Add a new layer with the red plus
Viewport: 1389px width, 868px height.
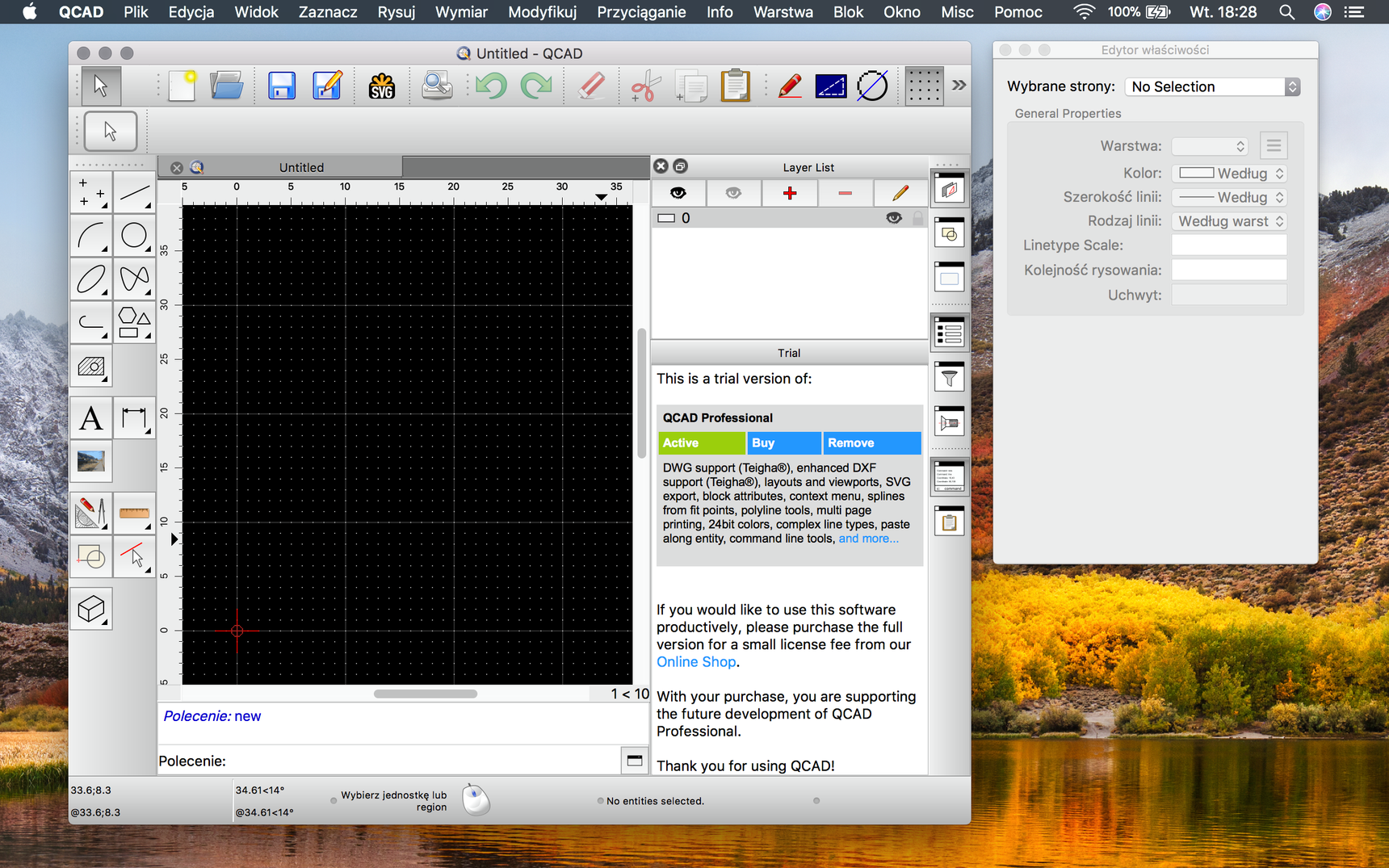790,193
